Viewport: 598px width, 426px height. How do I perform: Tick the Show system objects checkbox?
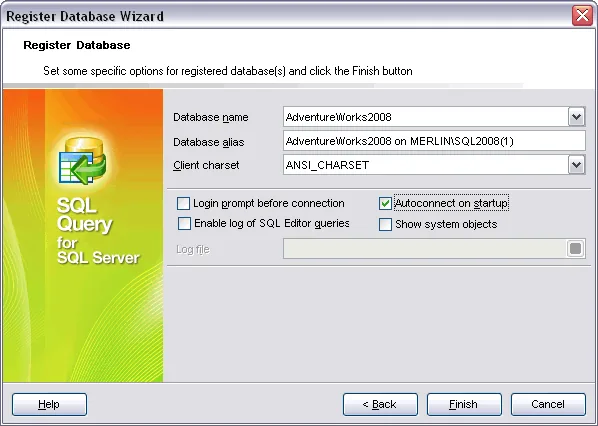(x=385, y=224)
